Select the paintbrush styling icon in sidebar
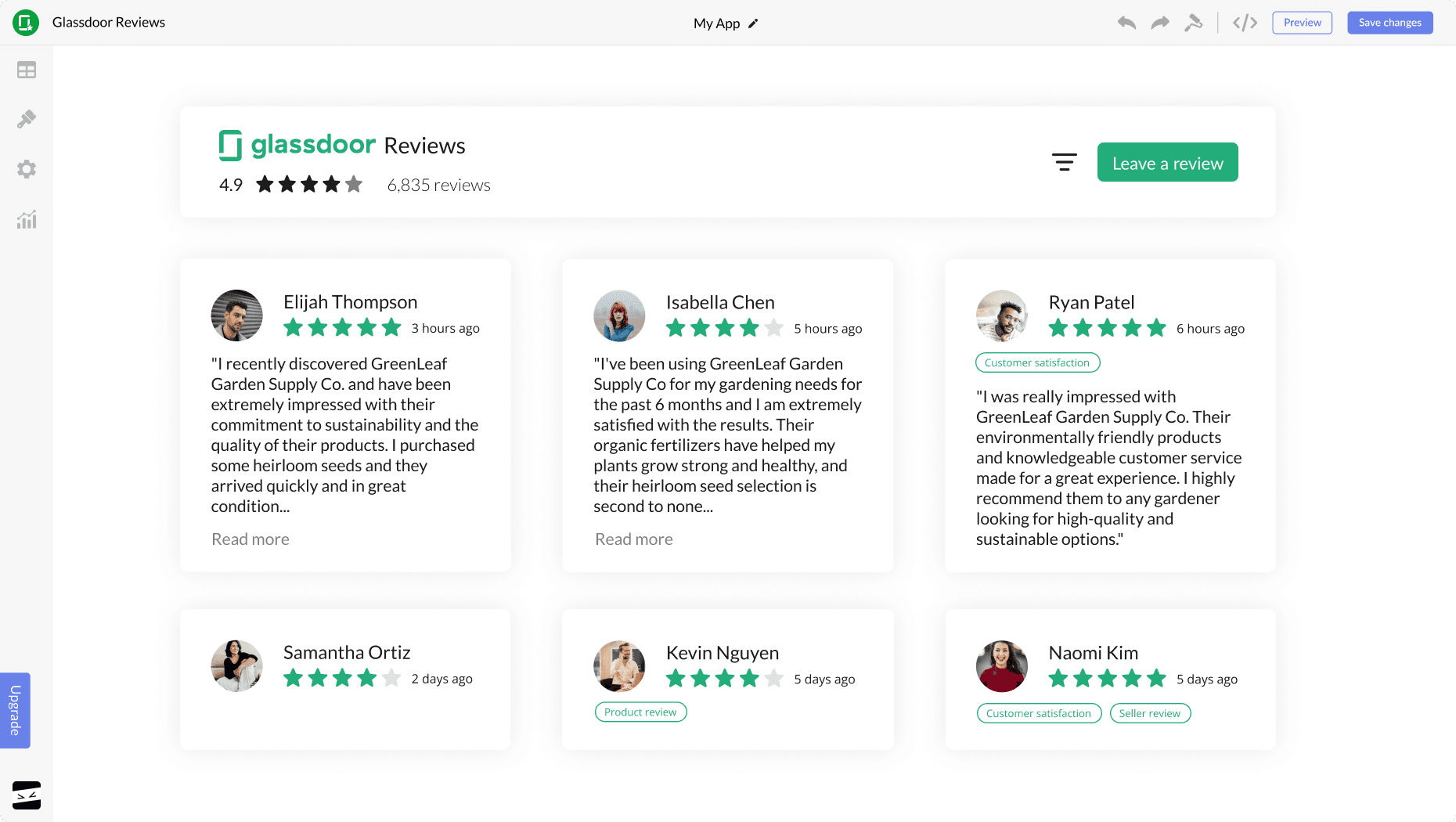Viewport: 1456px width, 822px height. click(x=27, y=119)
